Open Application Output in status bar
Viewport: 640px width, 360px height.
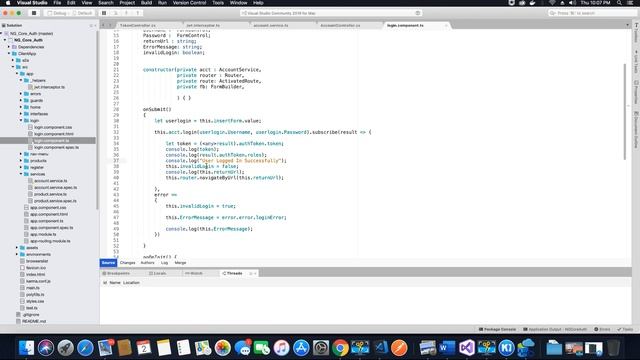[x=555, y=329]
